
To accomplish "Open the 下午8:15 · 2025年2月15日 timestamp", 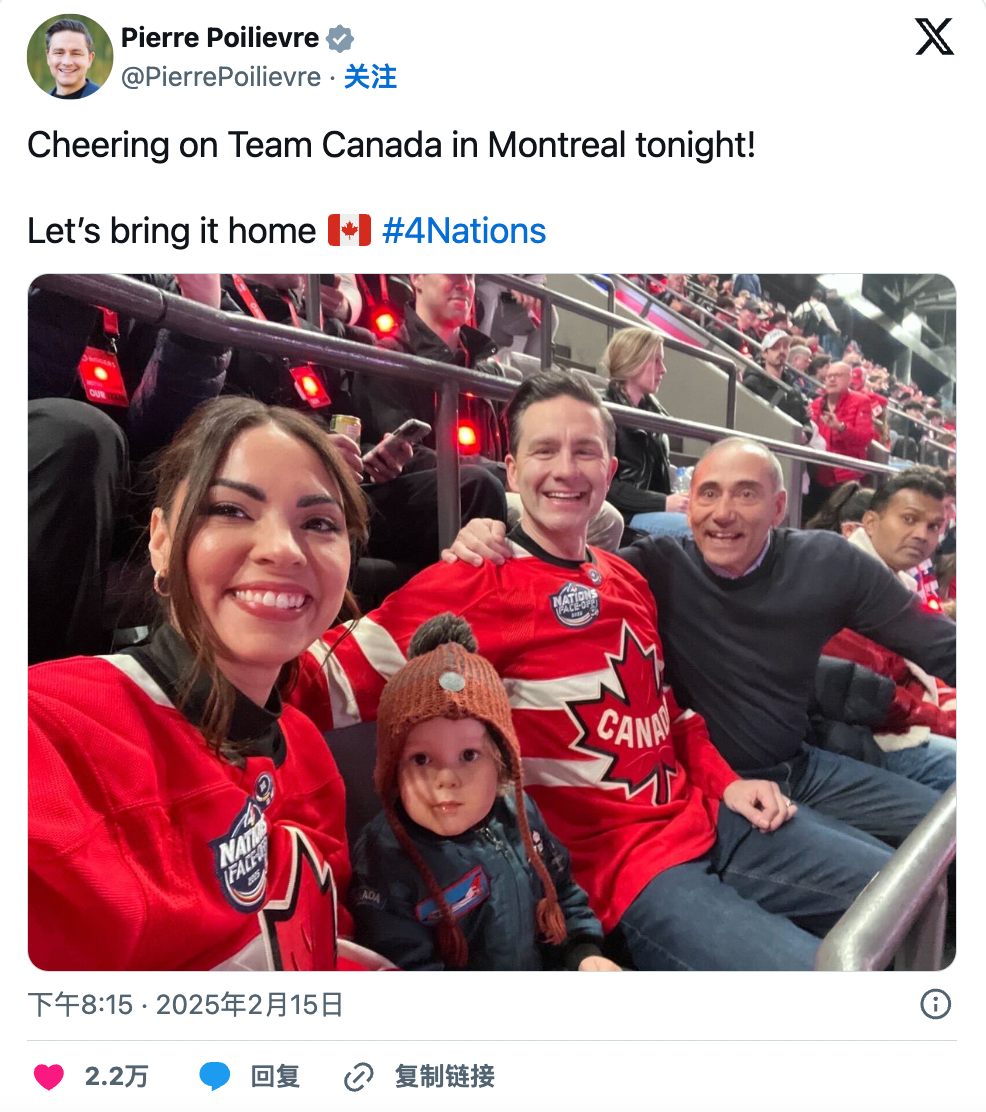I will 185,1004.
